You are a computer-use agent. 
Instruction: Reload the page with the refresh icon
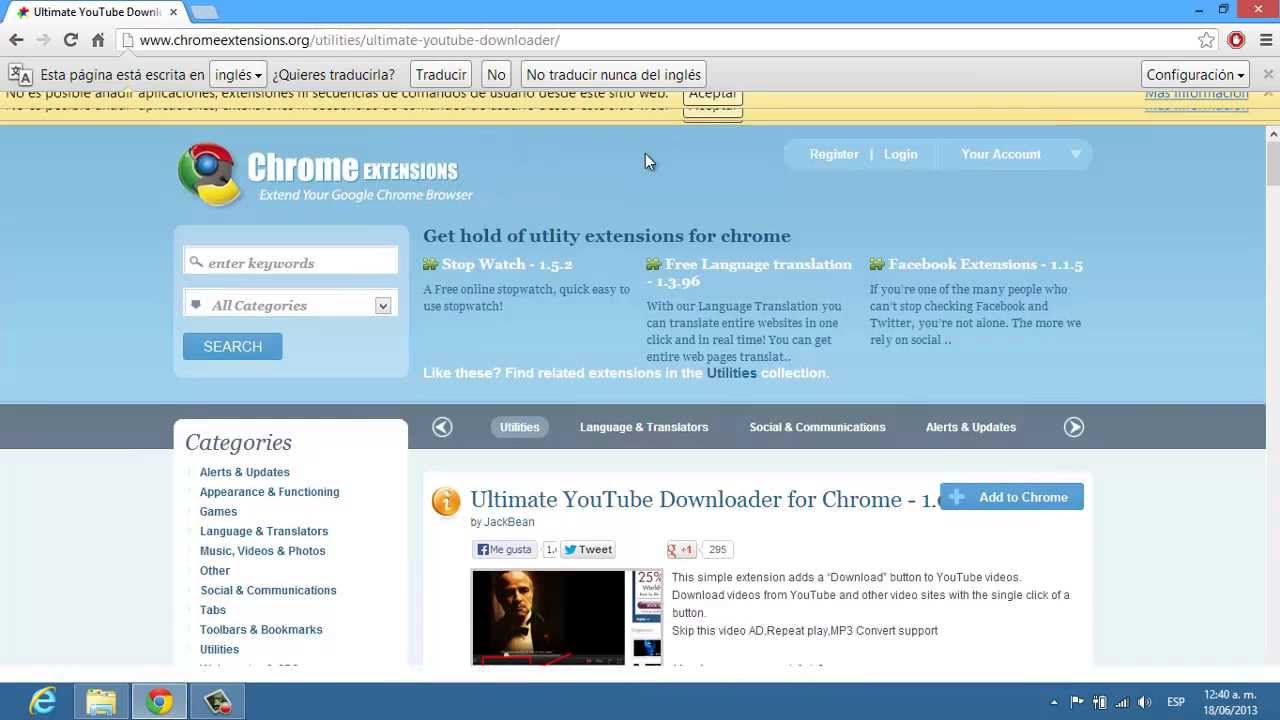70,40
